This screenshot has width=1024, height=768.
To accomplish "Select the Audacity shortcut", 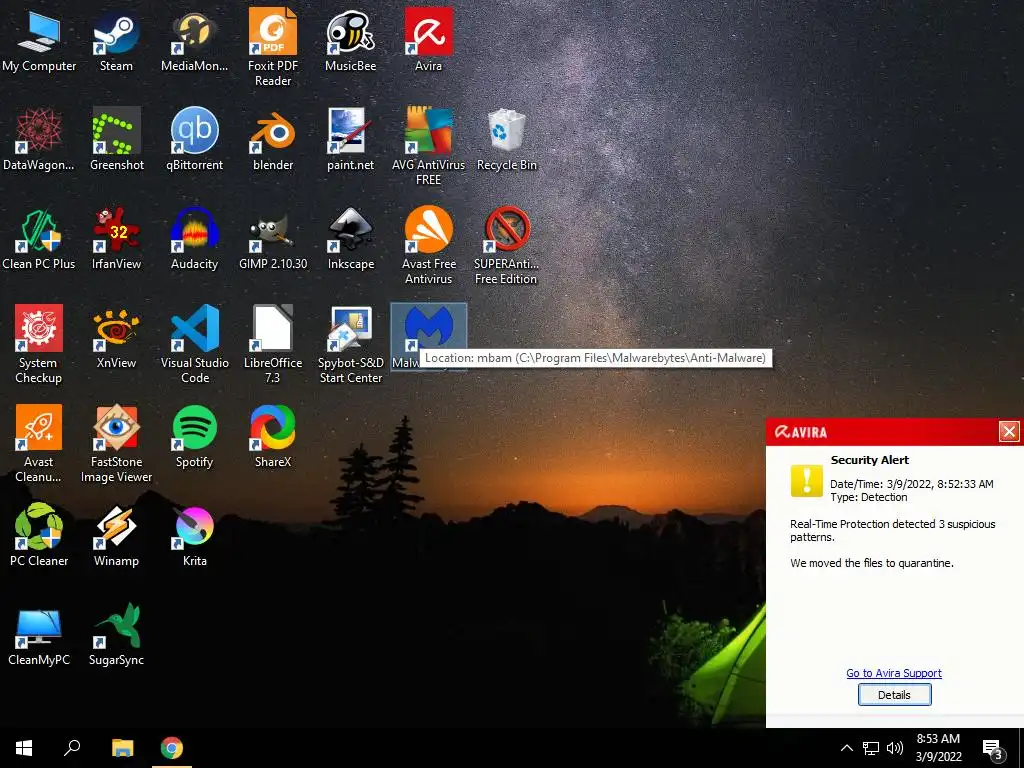I will 194,239.
